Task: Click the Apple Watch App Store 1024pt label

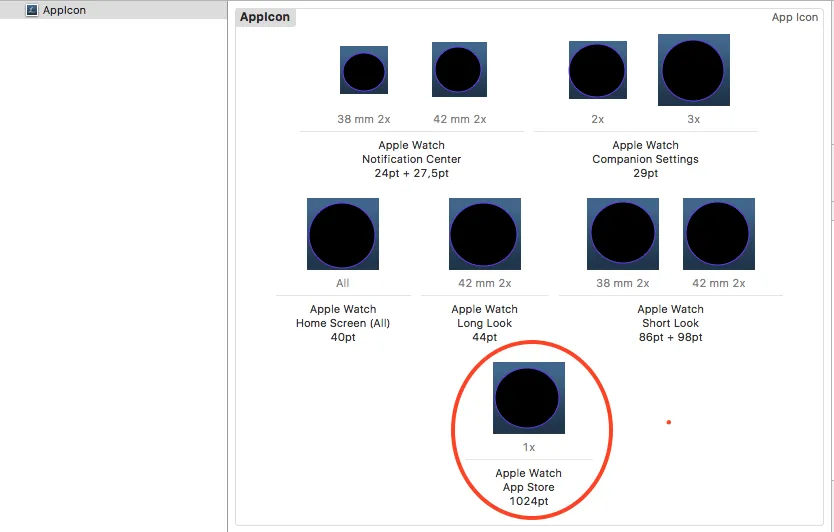Action: coord(529,487)
